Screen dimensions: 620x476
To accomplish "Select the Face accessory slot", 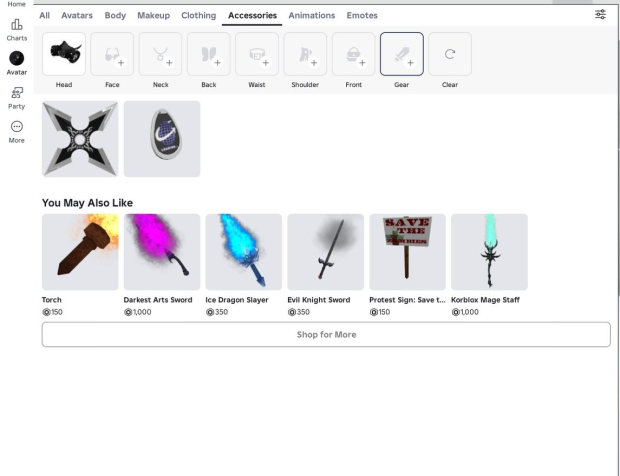I will pyautogui.click(x=112, y=54).
